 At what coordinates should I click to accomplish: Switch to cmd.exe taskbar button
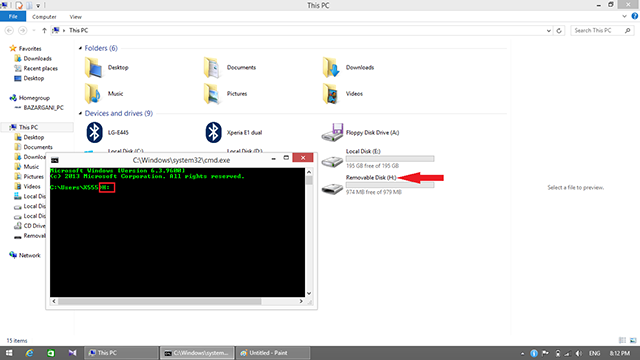(x=197, y=353)
